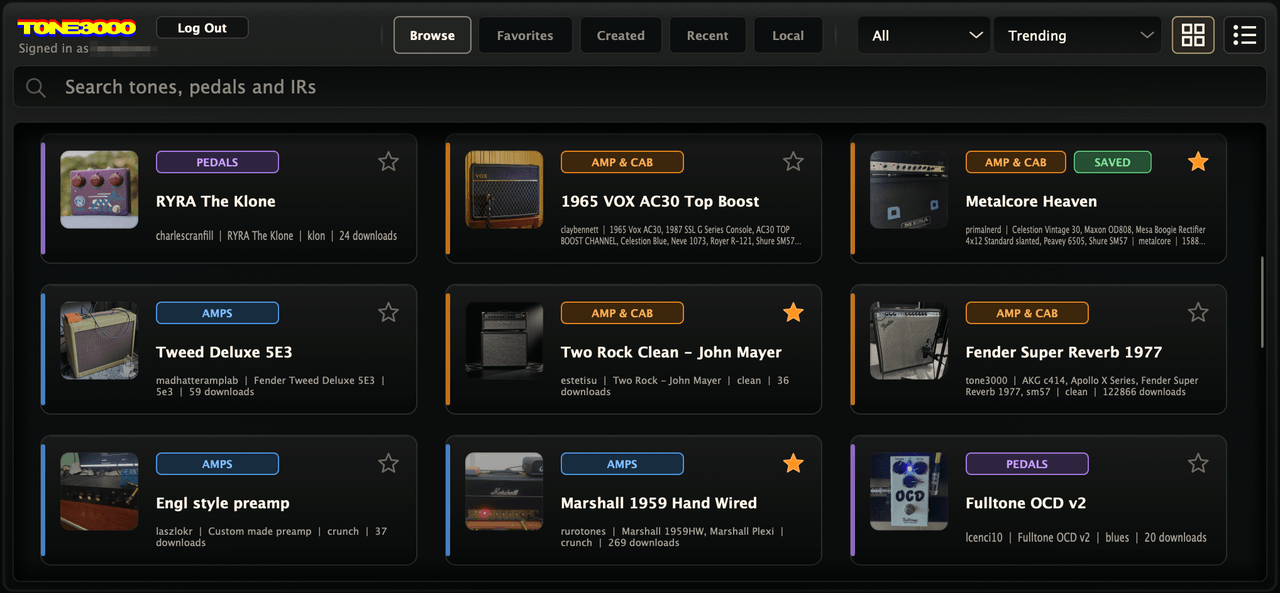This screenshot has height=593, width=1280.
Task: Open the Tweed Deluxe 5E3 thumbnail
Action: point(99,340)
